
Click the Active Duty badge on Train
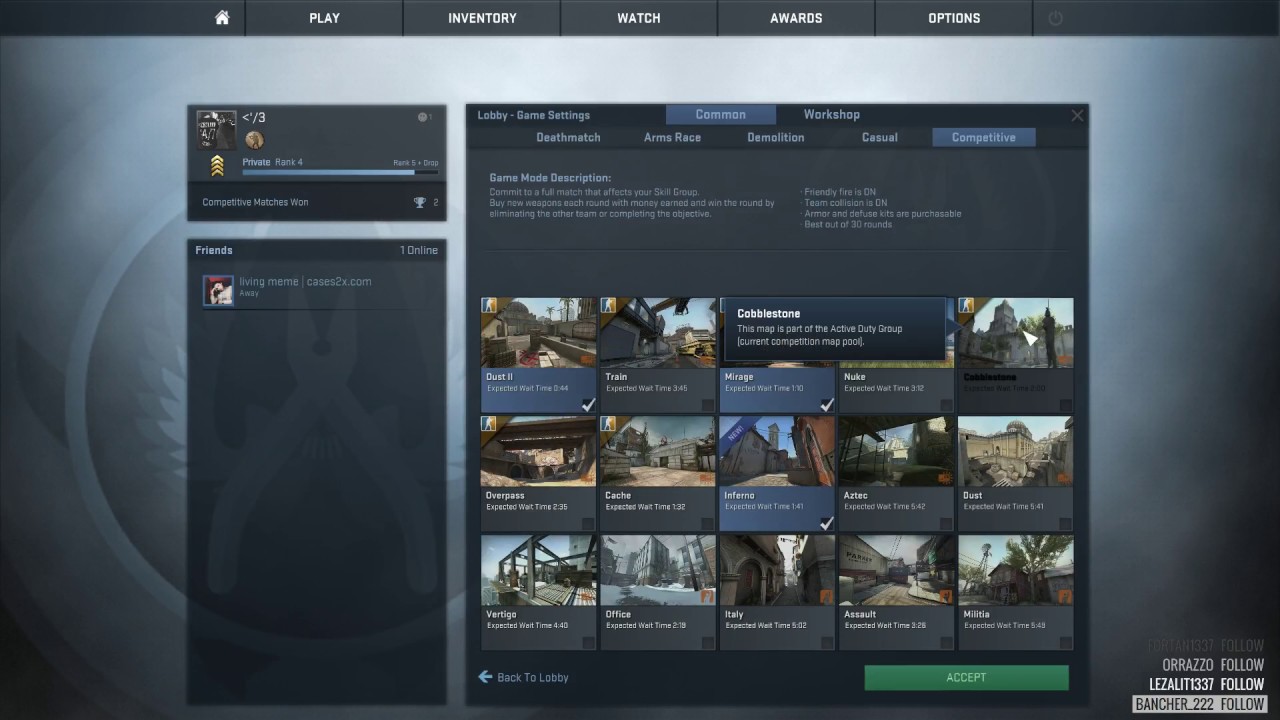[608, 305]
